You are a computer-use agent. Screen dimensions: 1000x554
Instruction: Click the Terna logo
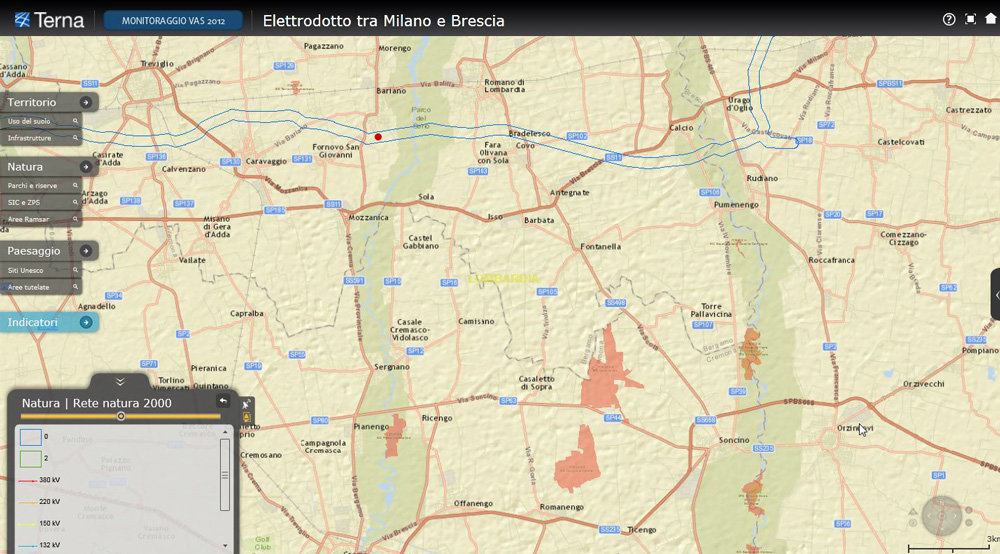[49, 20]
